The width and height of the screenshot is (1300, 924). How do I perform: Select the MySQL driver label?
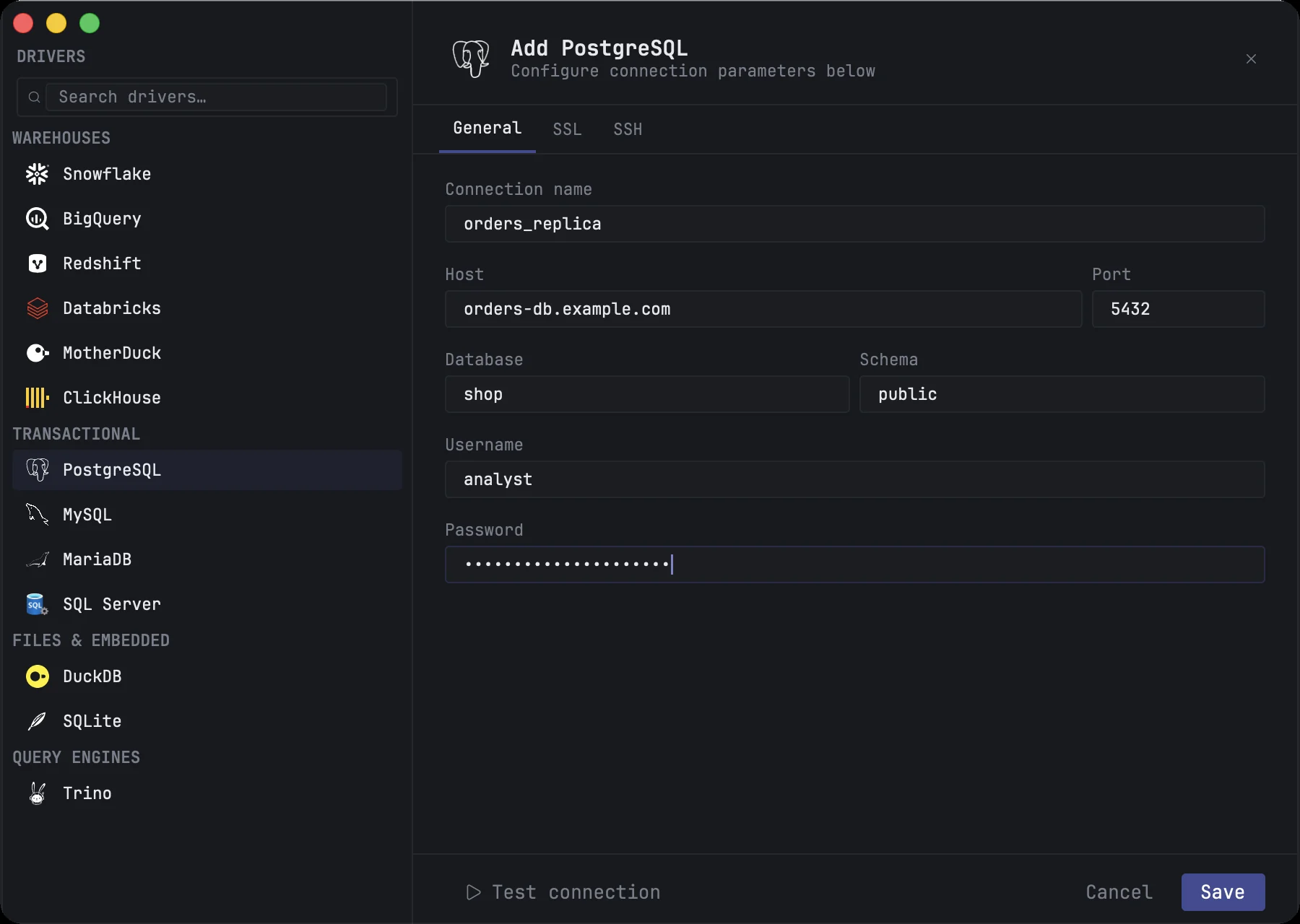coord(87,515)
